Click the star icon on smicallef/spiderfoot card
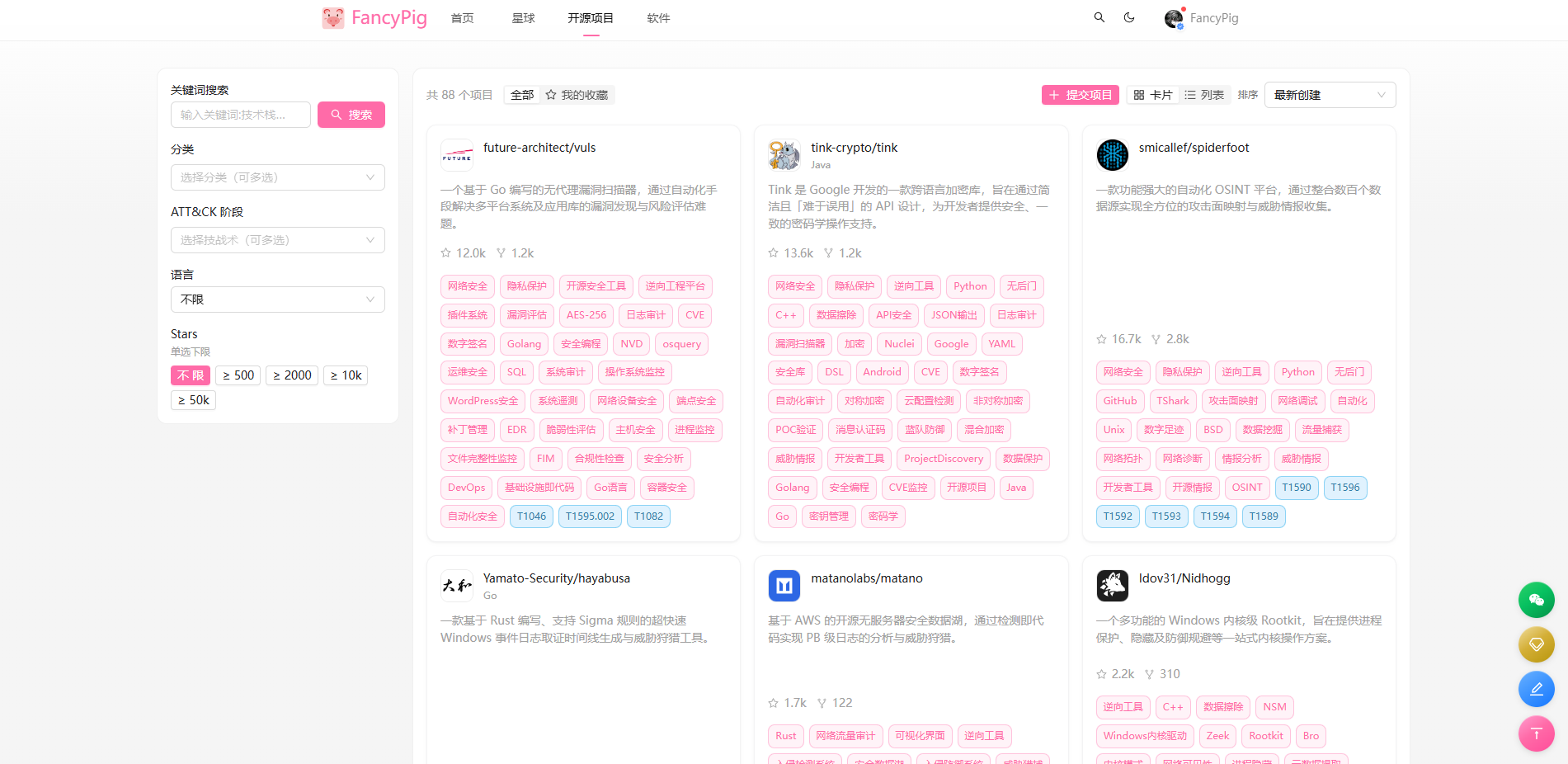This screenshot has height=764, width=1568. [1102, 339]
